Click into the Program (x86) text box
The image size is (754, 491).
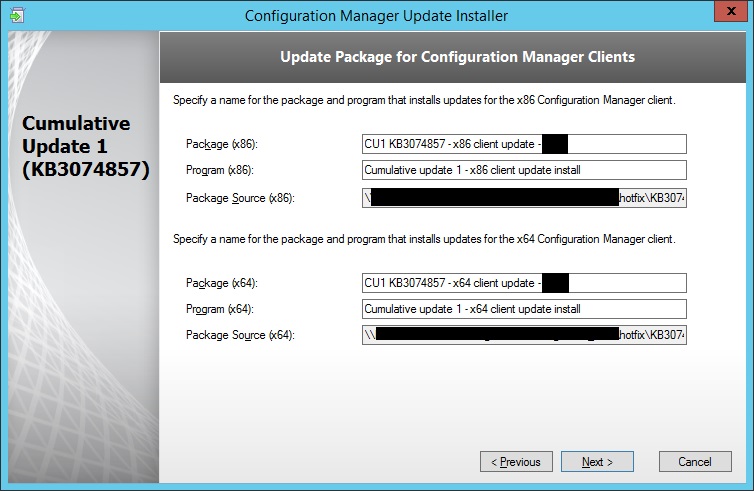tap(524, 170)
